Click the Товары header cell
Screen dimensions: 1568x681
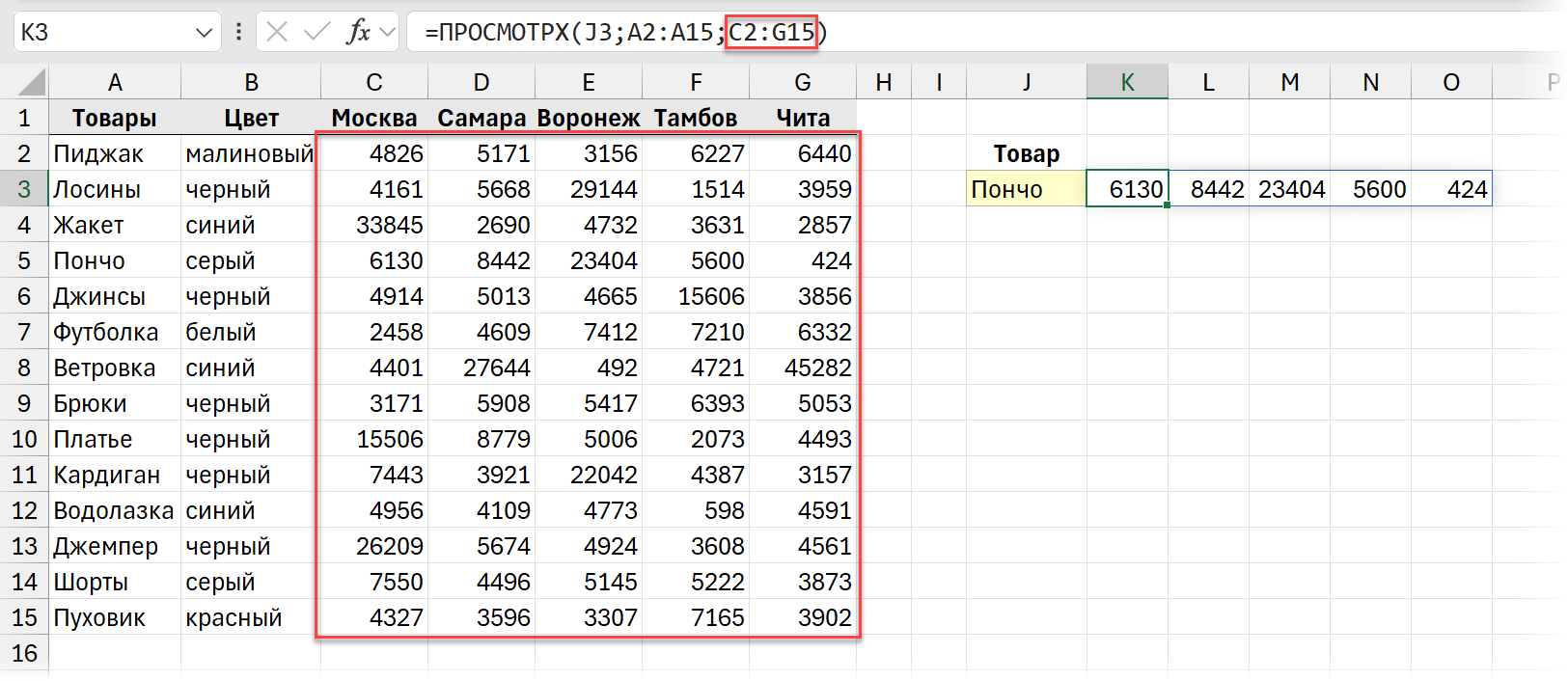click(115, 119)
